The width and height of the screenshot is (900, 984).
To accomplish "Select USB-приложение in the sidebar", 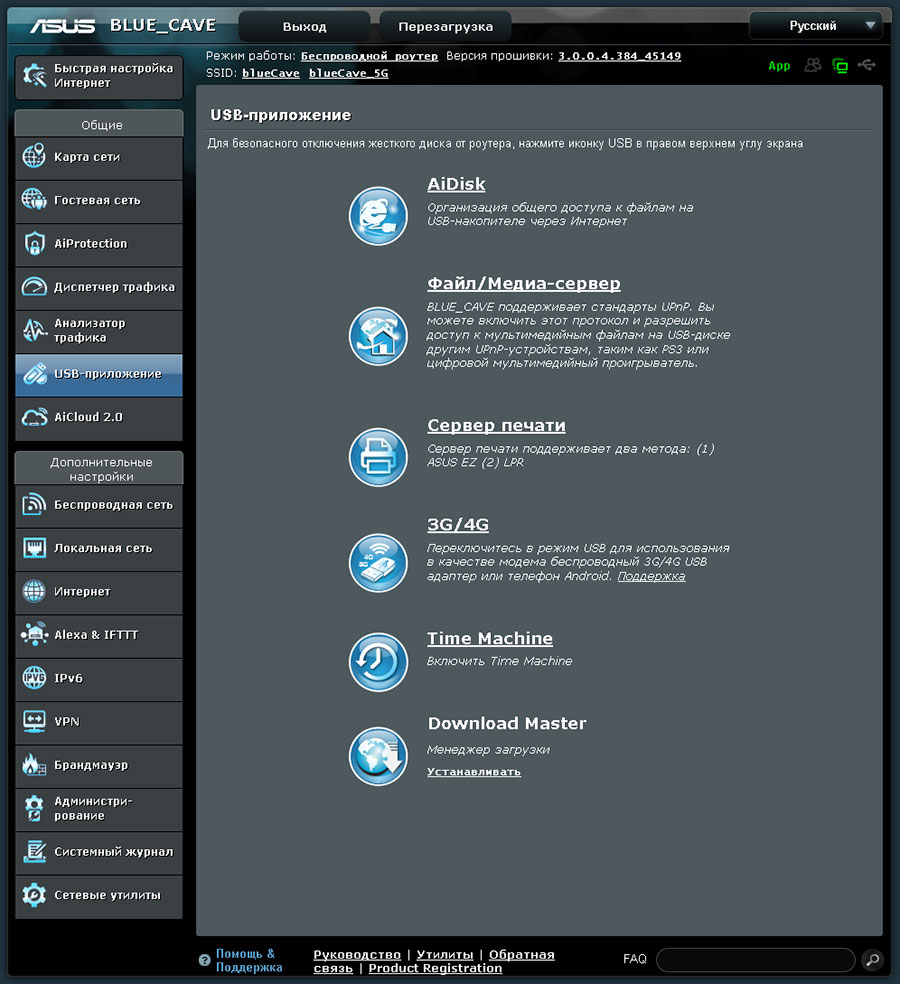I will point(99,375).
